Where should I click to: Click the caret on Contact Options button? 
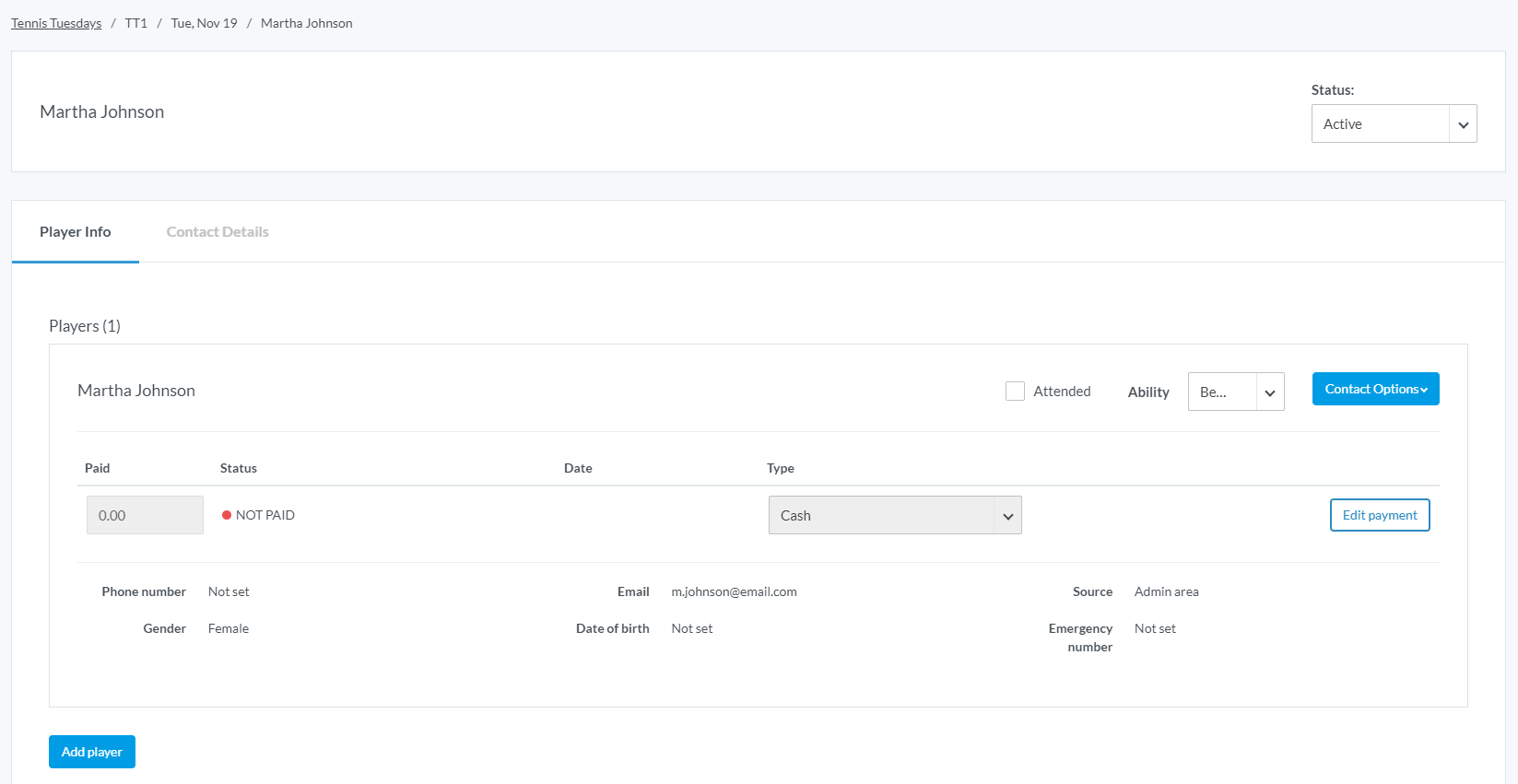click(1424, 390)
